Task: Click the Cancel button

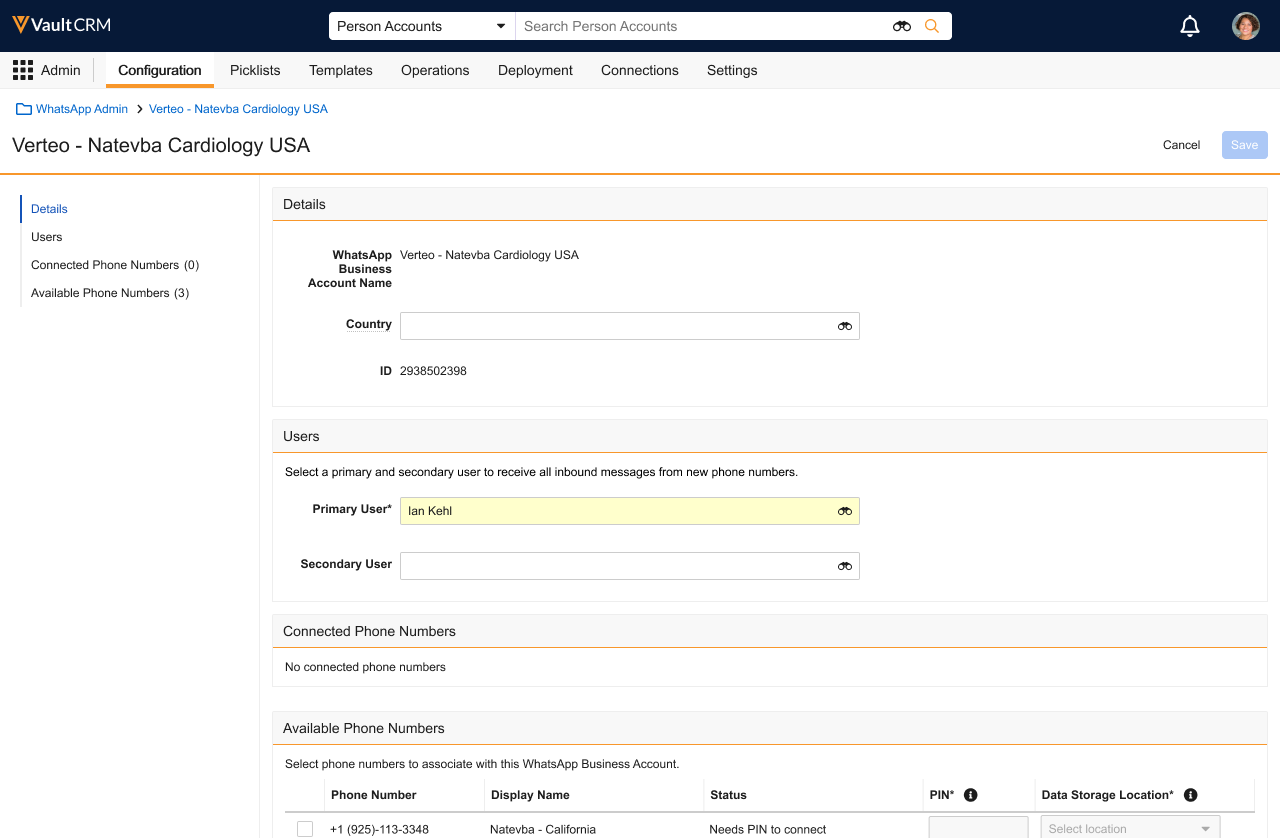Action: click(x=1181, y=145)
